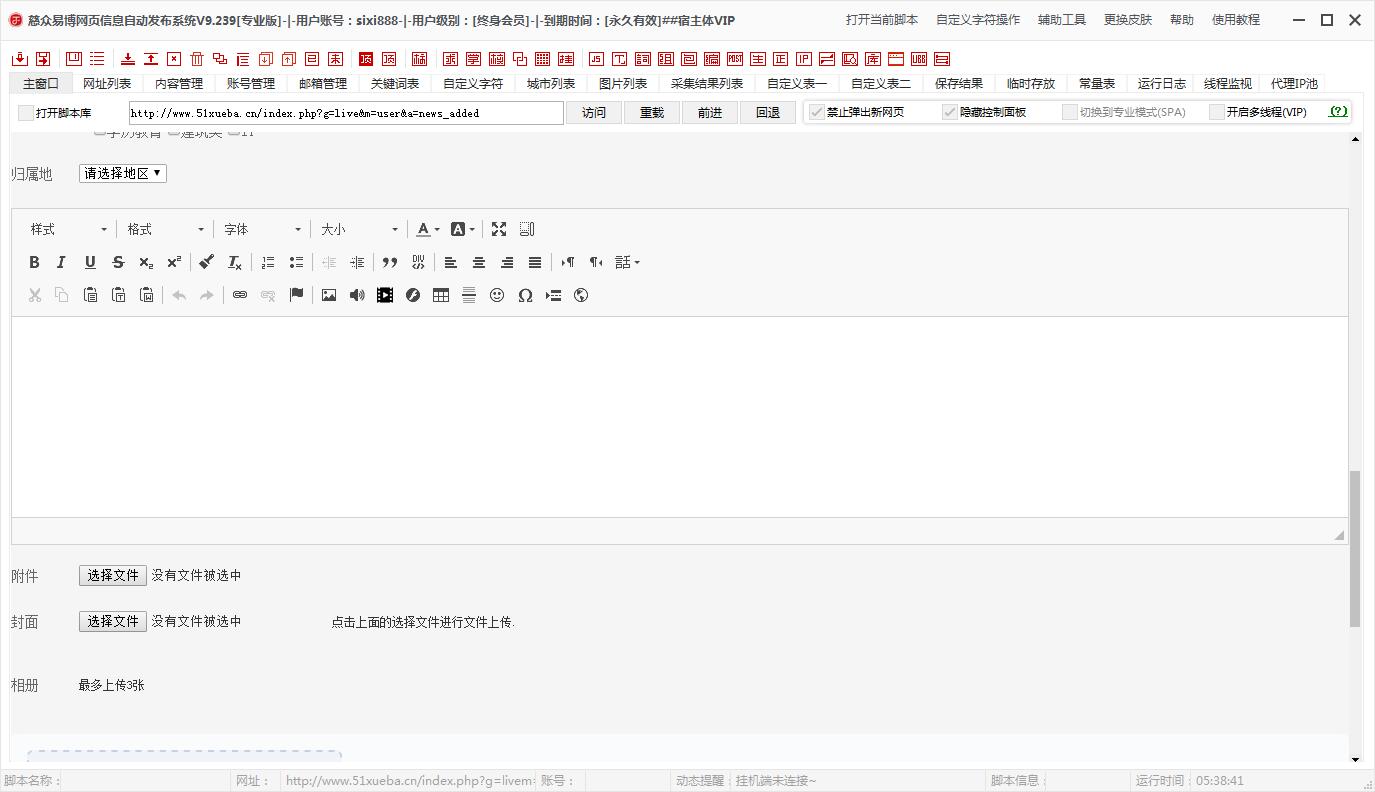The image size is (1375, 792).
Task: Open the 格式 format dropdown
Action: point(165,229)
